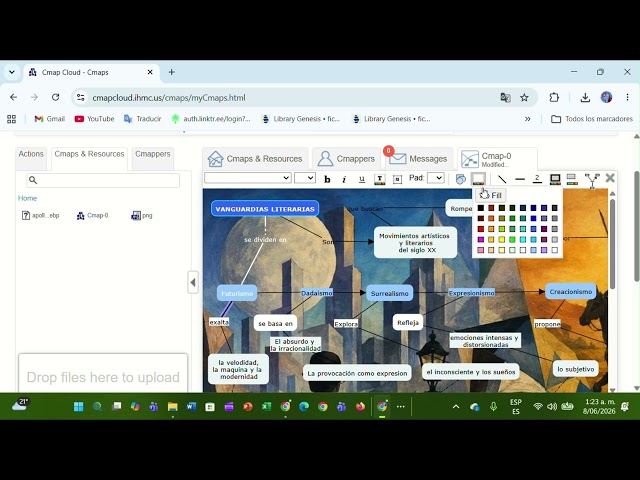640x480 pixels.
Task: Open the object shape style icon
Action: coord(460,179)
